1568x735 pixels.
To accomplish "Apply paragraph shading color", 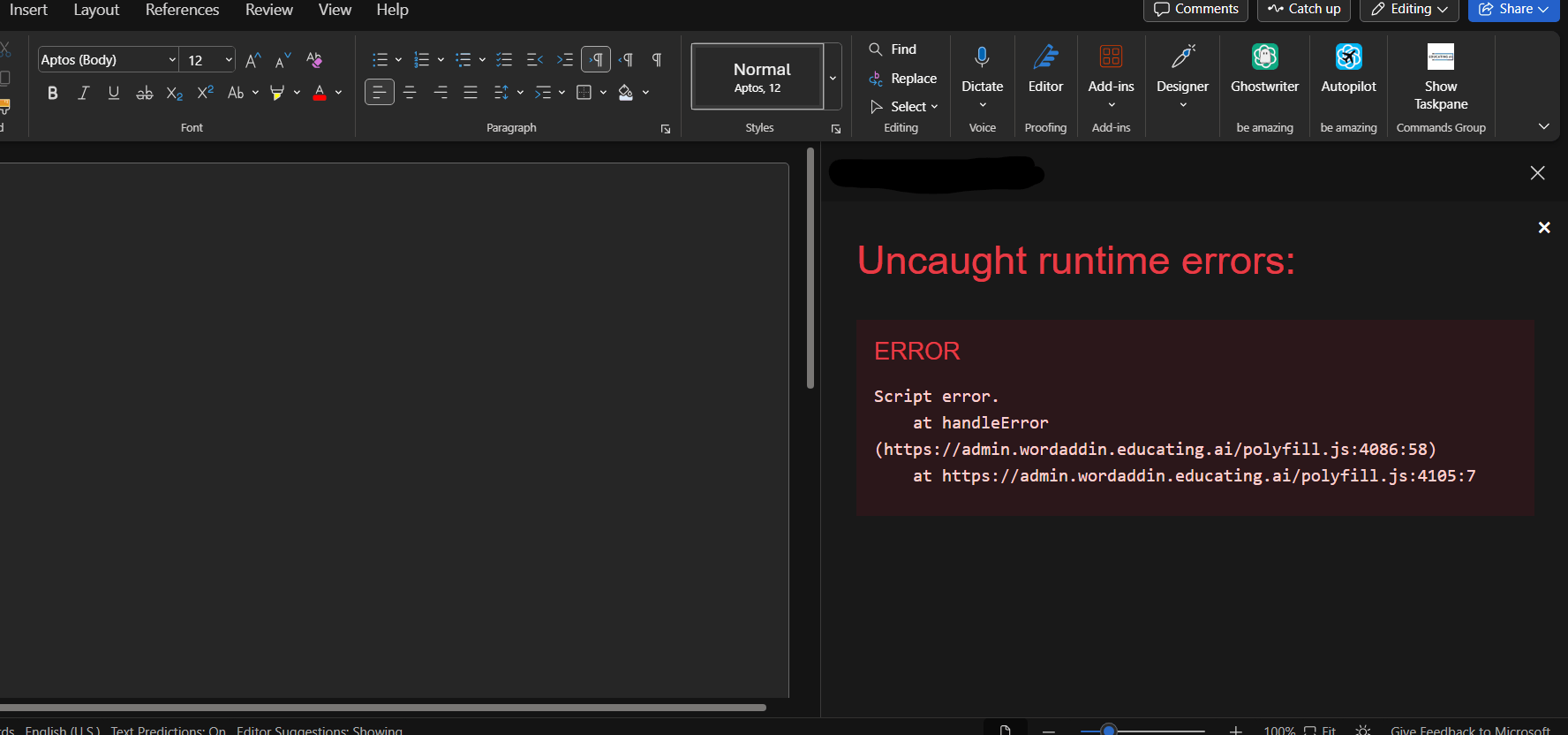I will (626, 92).
